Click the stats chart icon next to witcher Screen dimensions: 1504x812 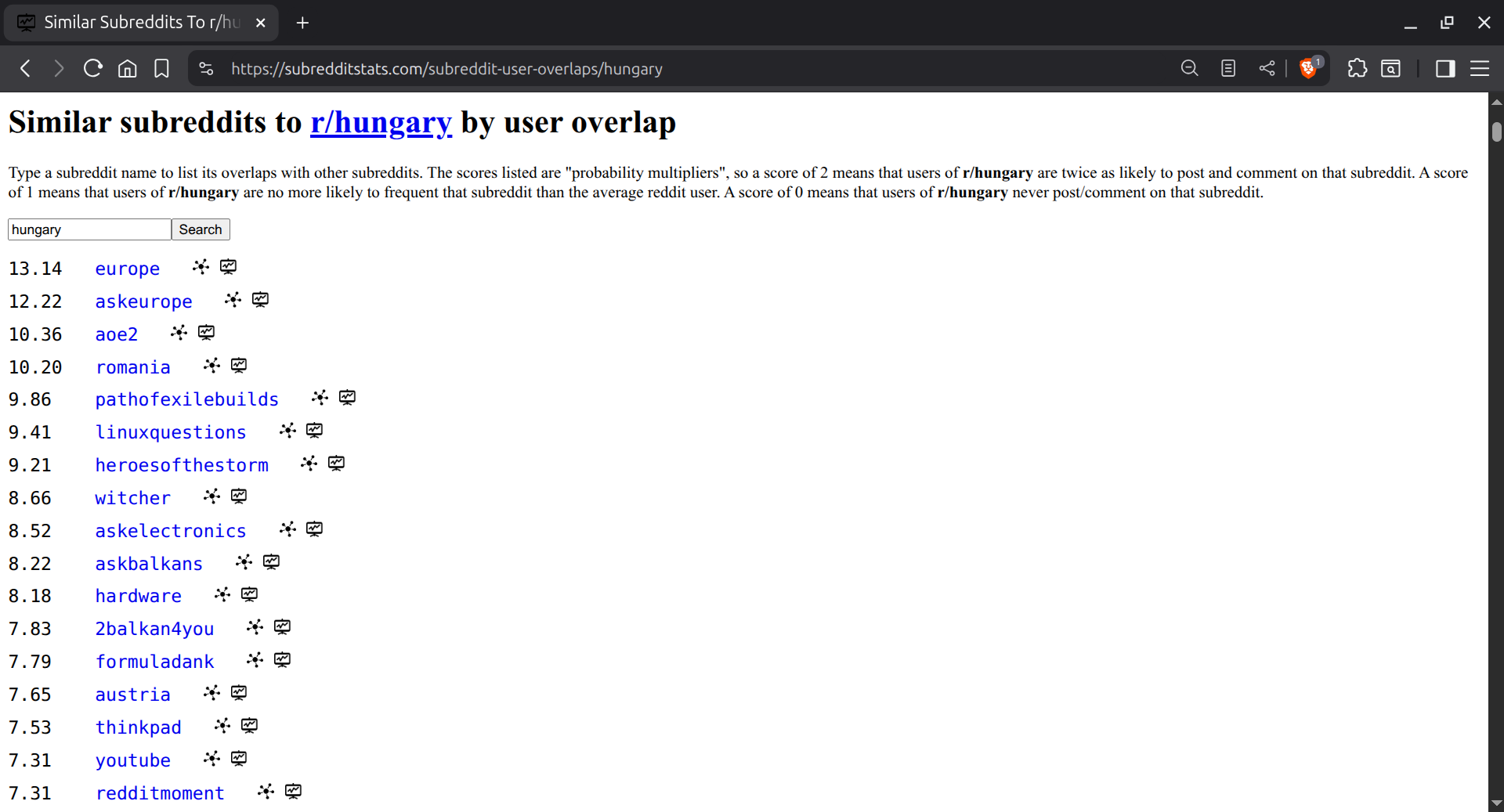click(239, 496)
